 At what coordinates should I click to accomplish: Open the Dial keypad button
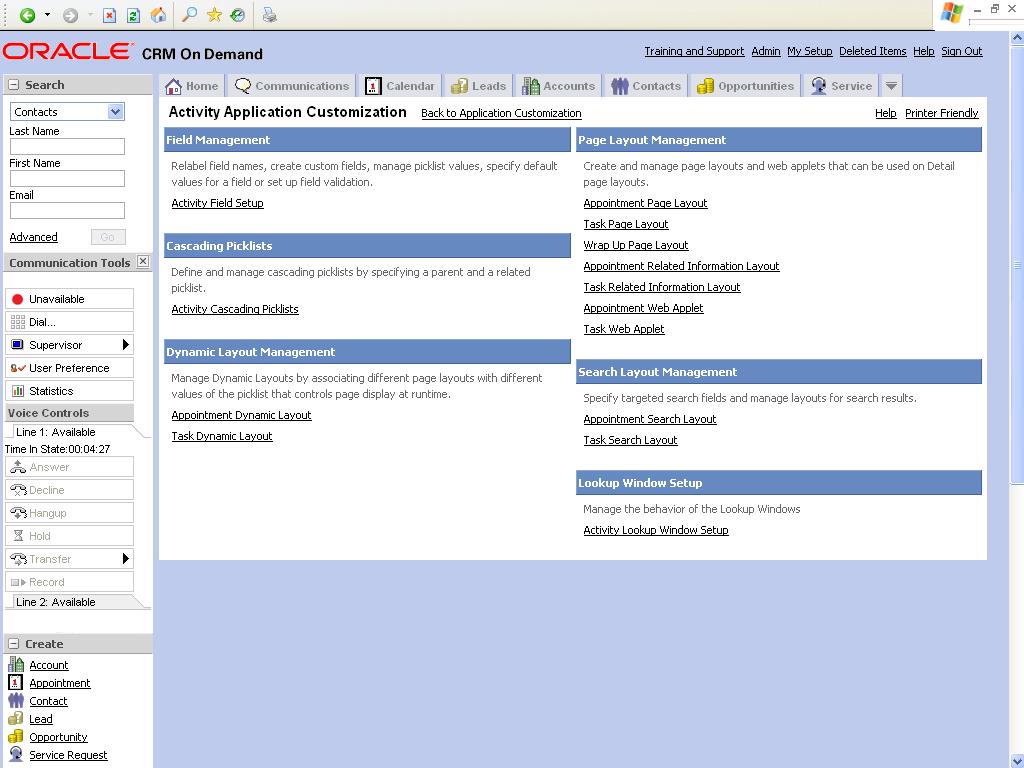click(x=69, y=322)
